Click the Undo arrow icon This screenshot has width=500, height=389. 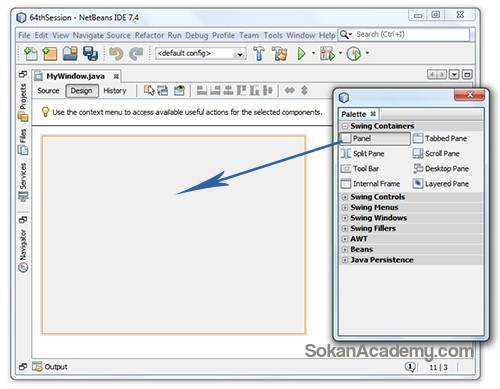[x=116, y=54]
